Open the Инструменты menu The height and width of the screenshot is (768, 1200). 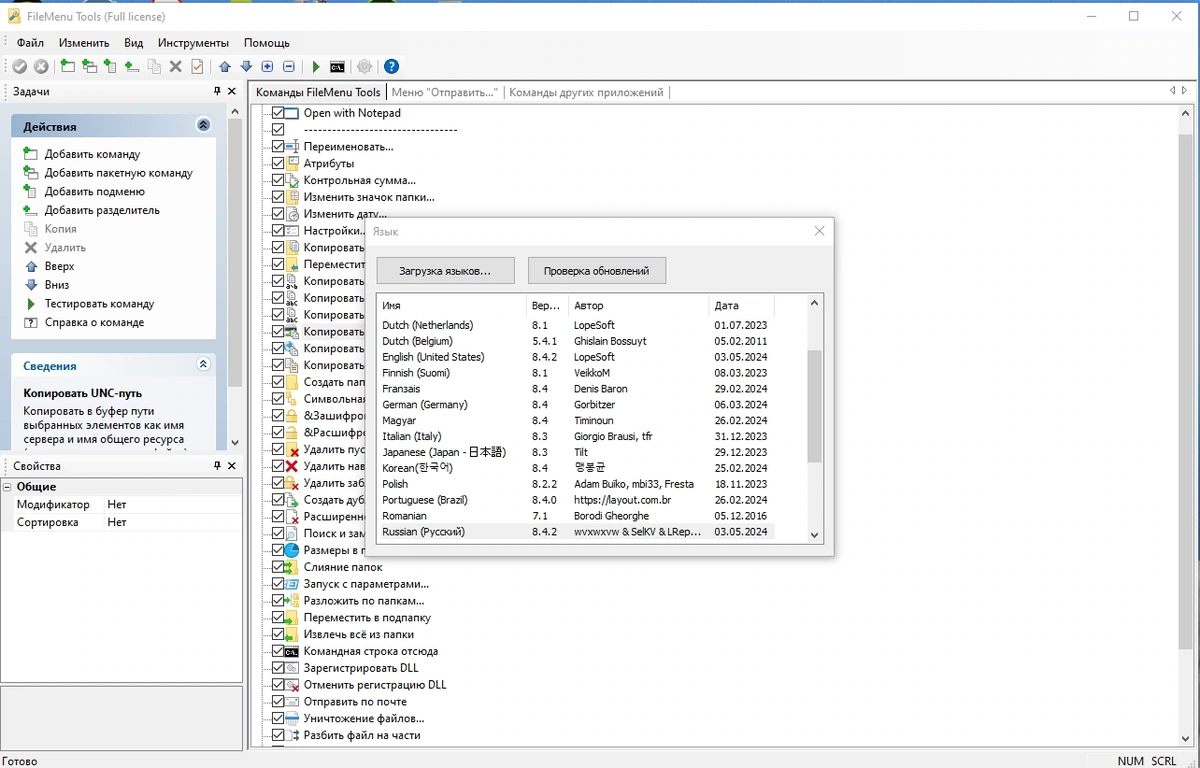point(193,43)
